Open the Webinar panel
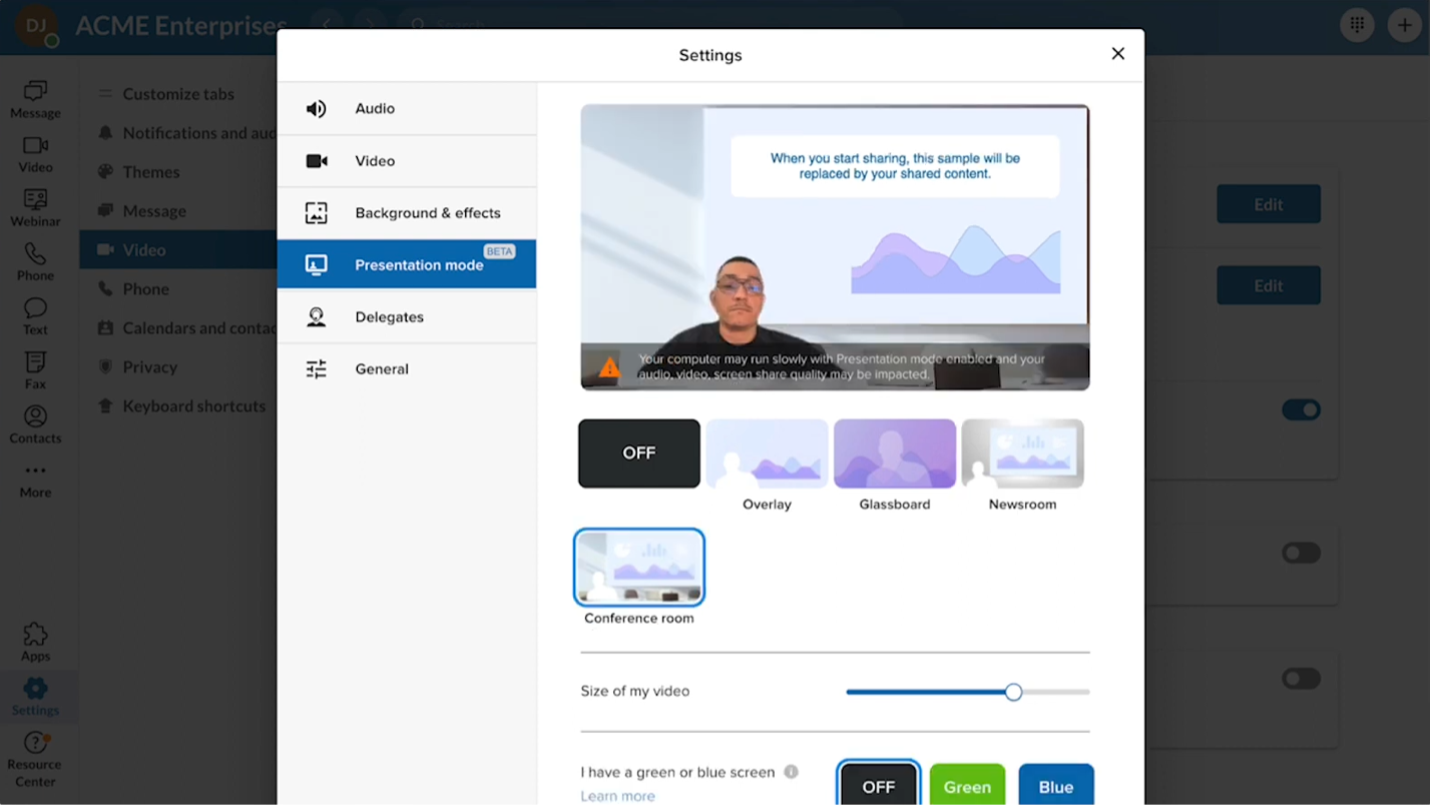The height and width of the screenshot is (809, 1430). click(35, 205)
